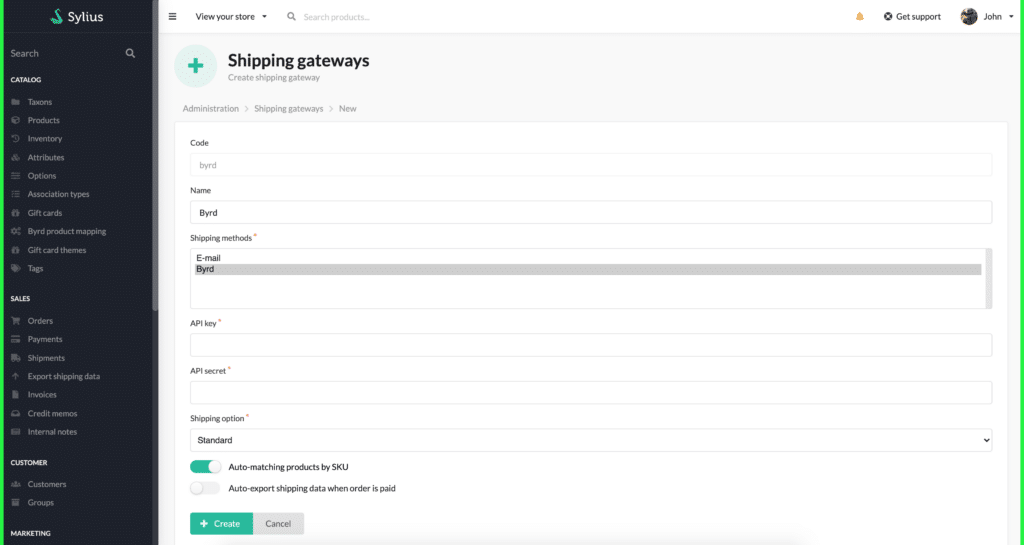
Task: Click the Byrd product mapping cogs icon
Action: point(16,231)
